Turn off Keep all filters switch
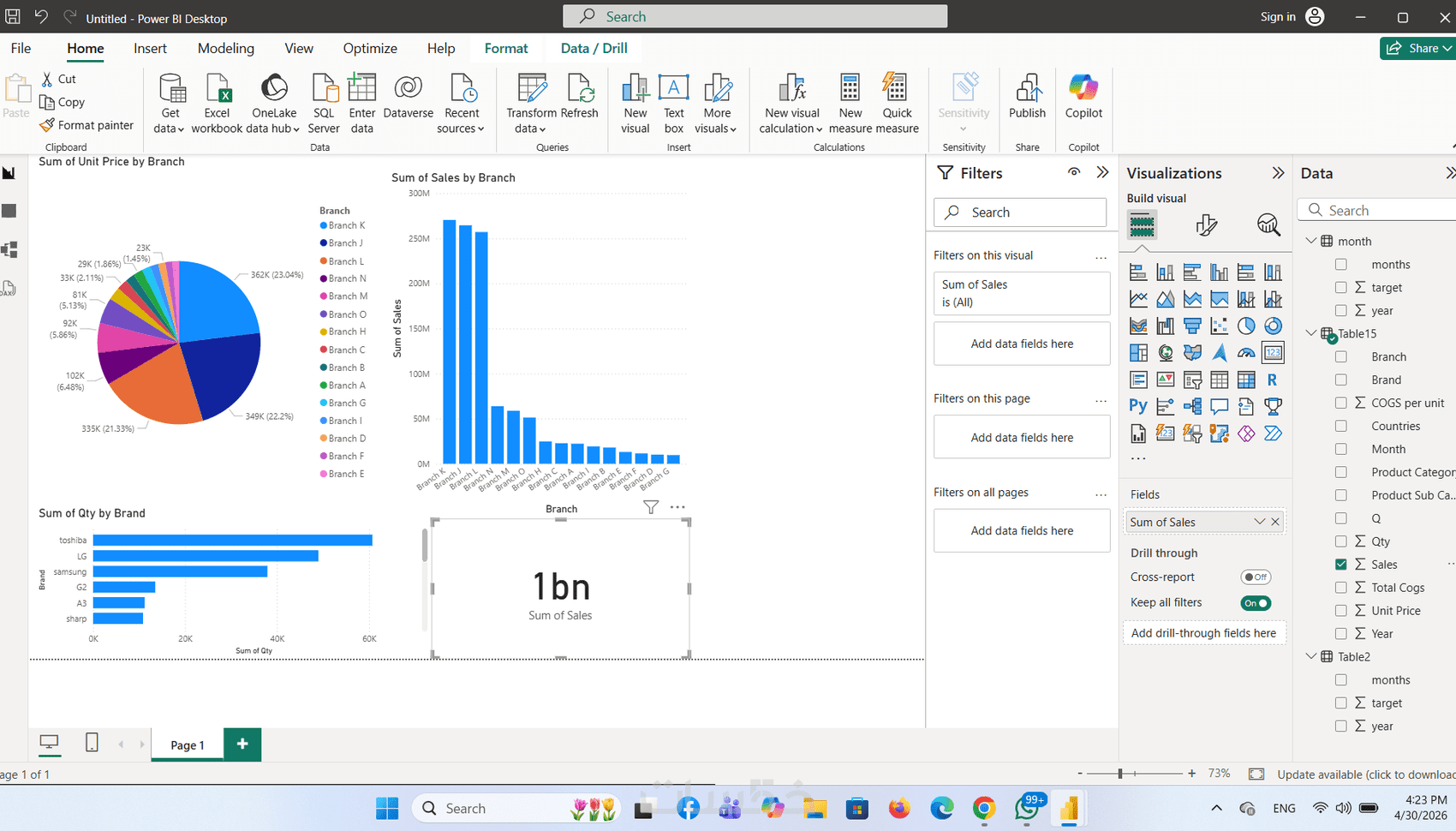The image size is (1456, 831). point(1256,603)
